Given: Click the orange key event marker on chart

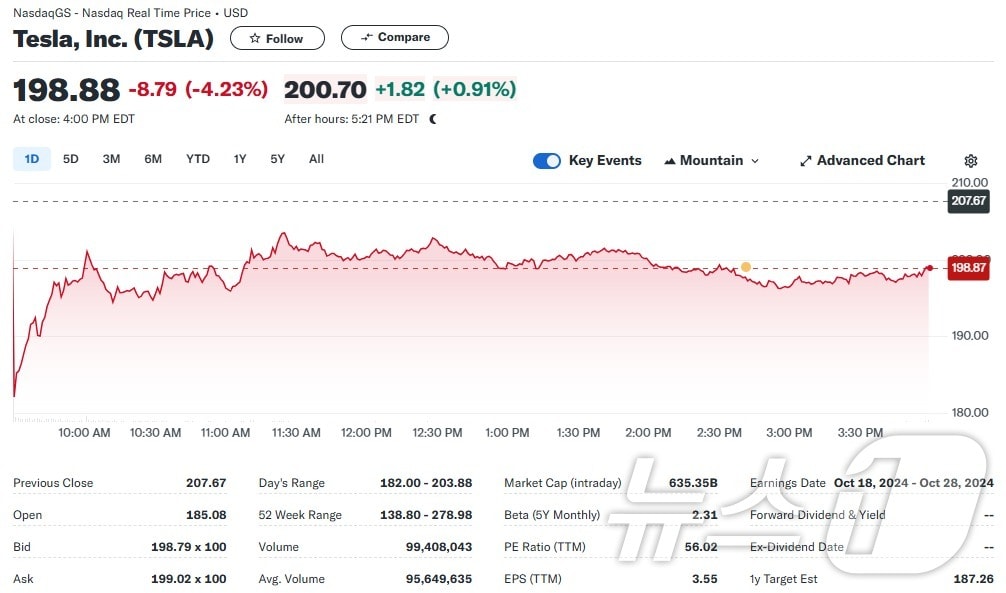Looking at the screenshot, I should (745, 267).
